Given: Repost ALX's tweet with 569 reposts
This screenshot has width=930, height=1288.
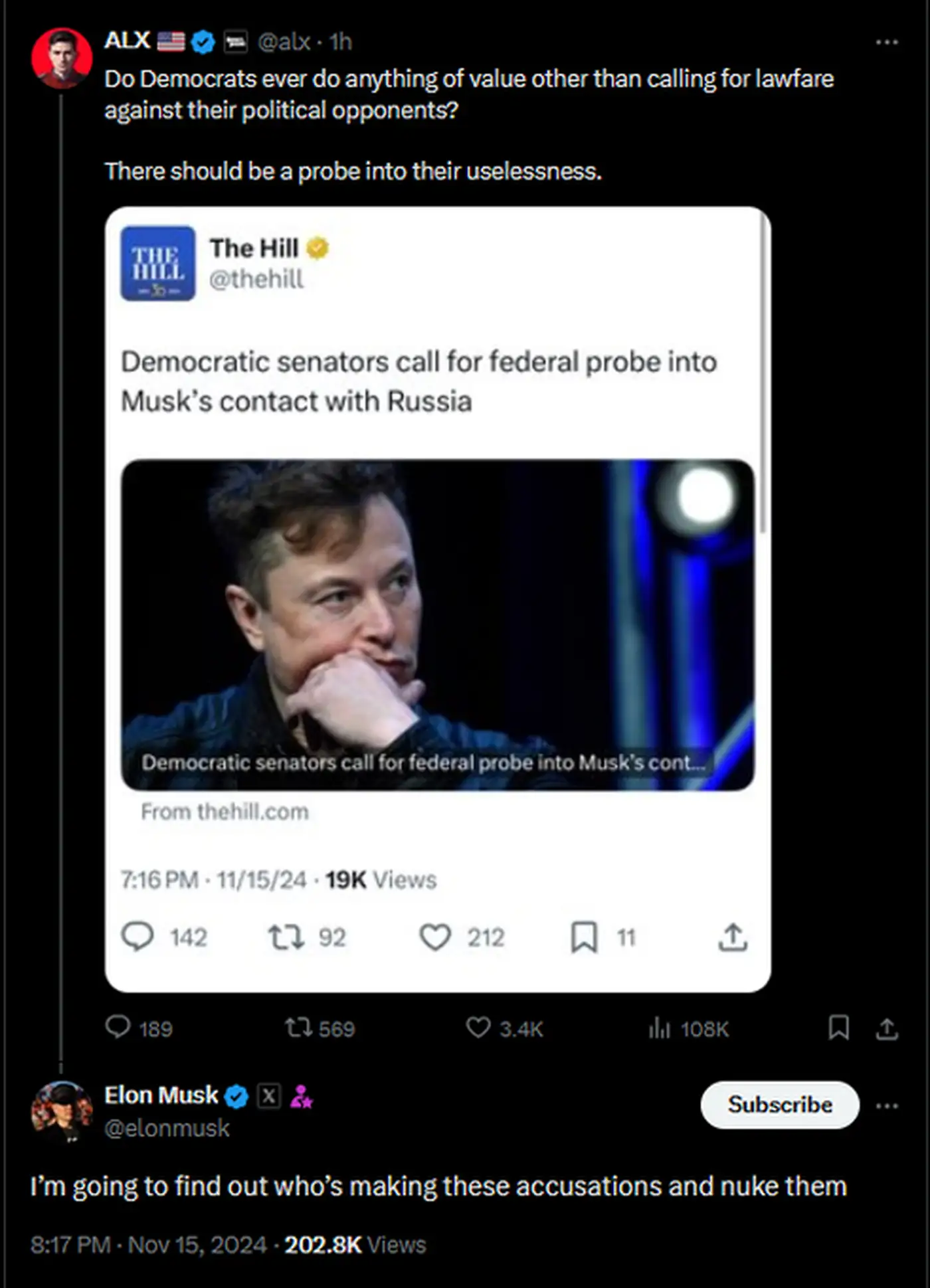Looking at the screenshot, I should point(298,1028).
